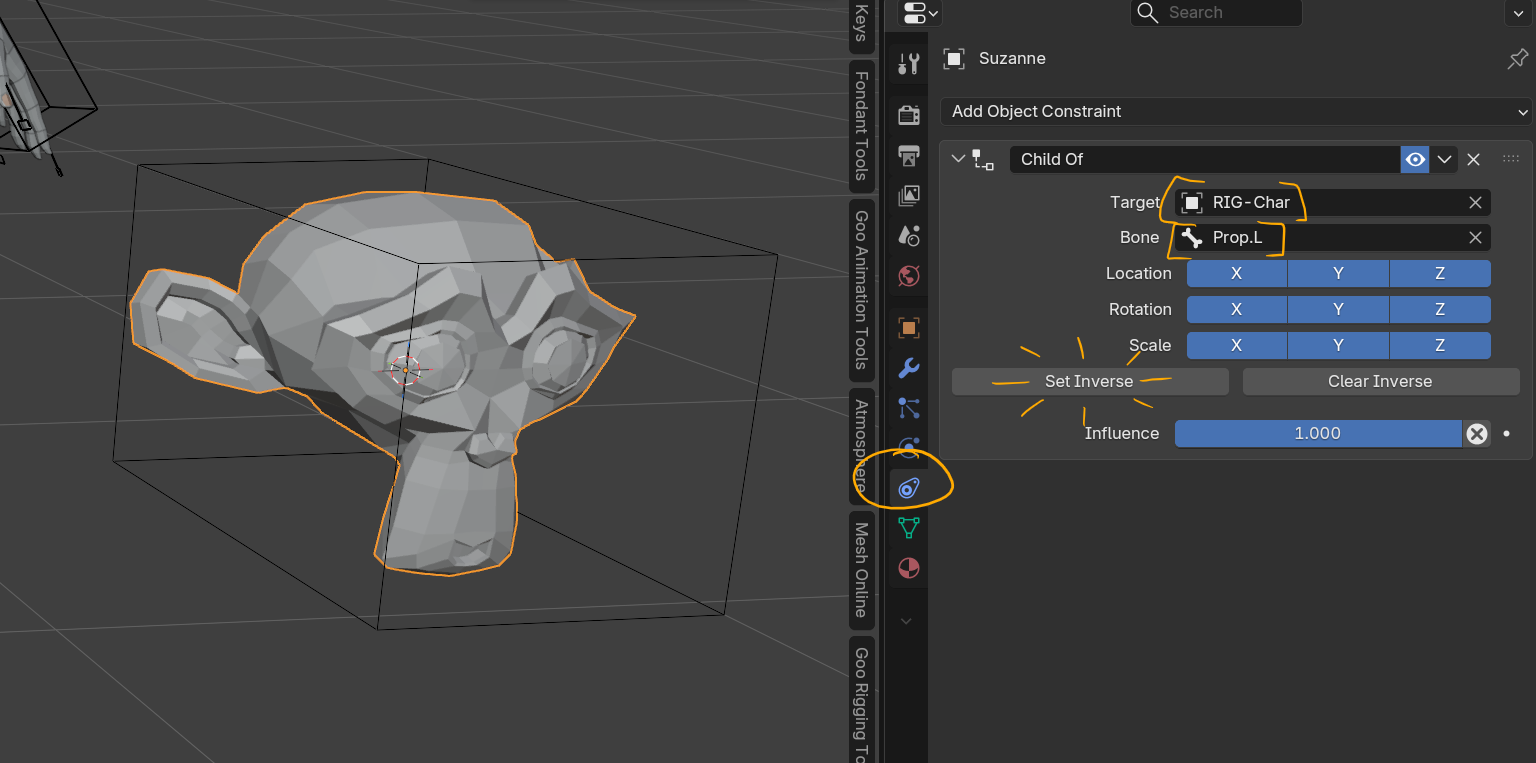
Task: Clear the Prop.L bone field
Action: tap(1475, 238)
